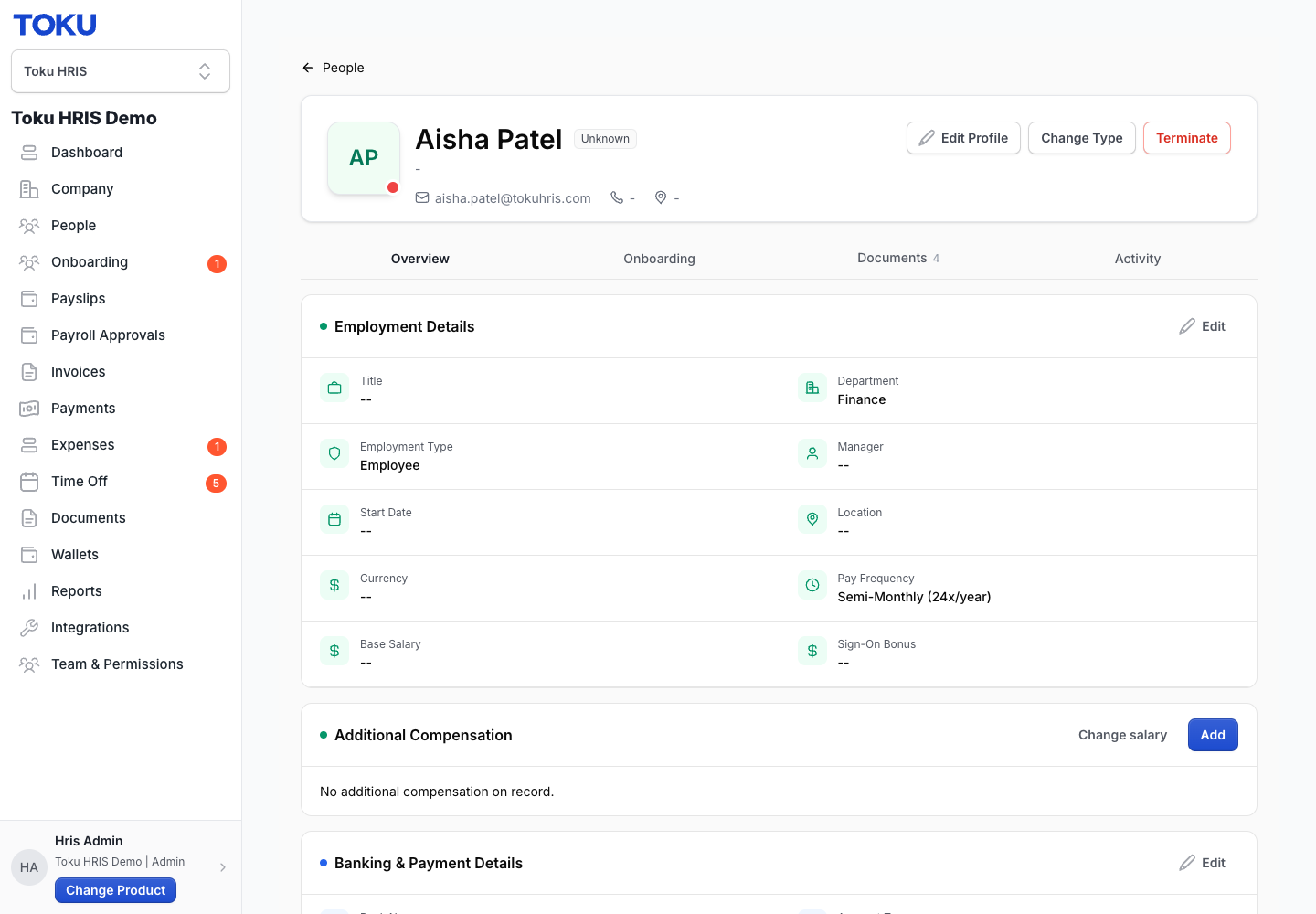
Task: Click the Expenses count badge
Action: coord(217,447)
